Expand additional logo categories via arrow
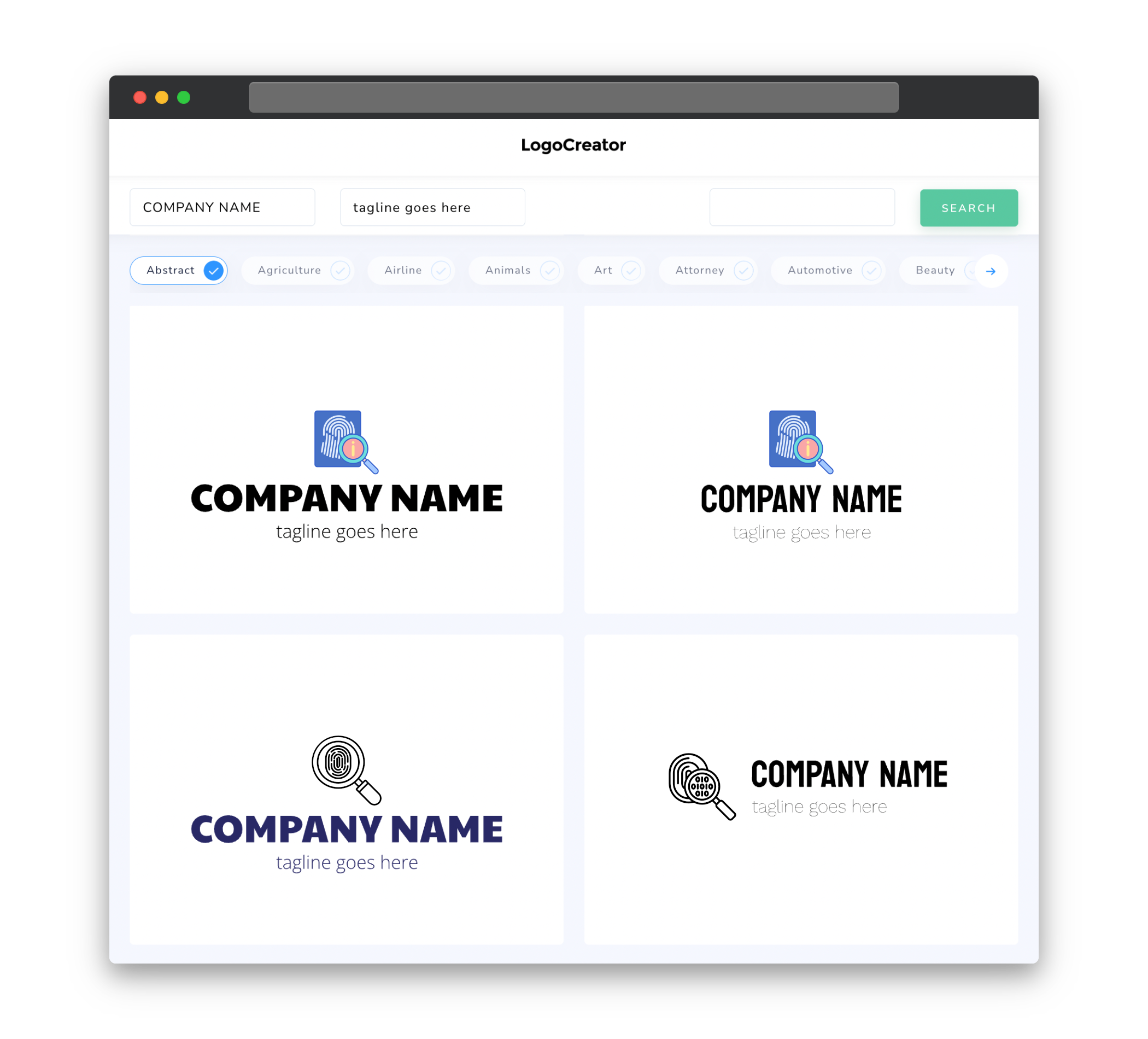 point(991,270)
